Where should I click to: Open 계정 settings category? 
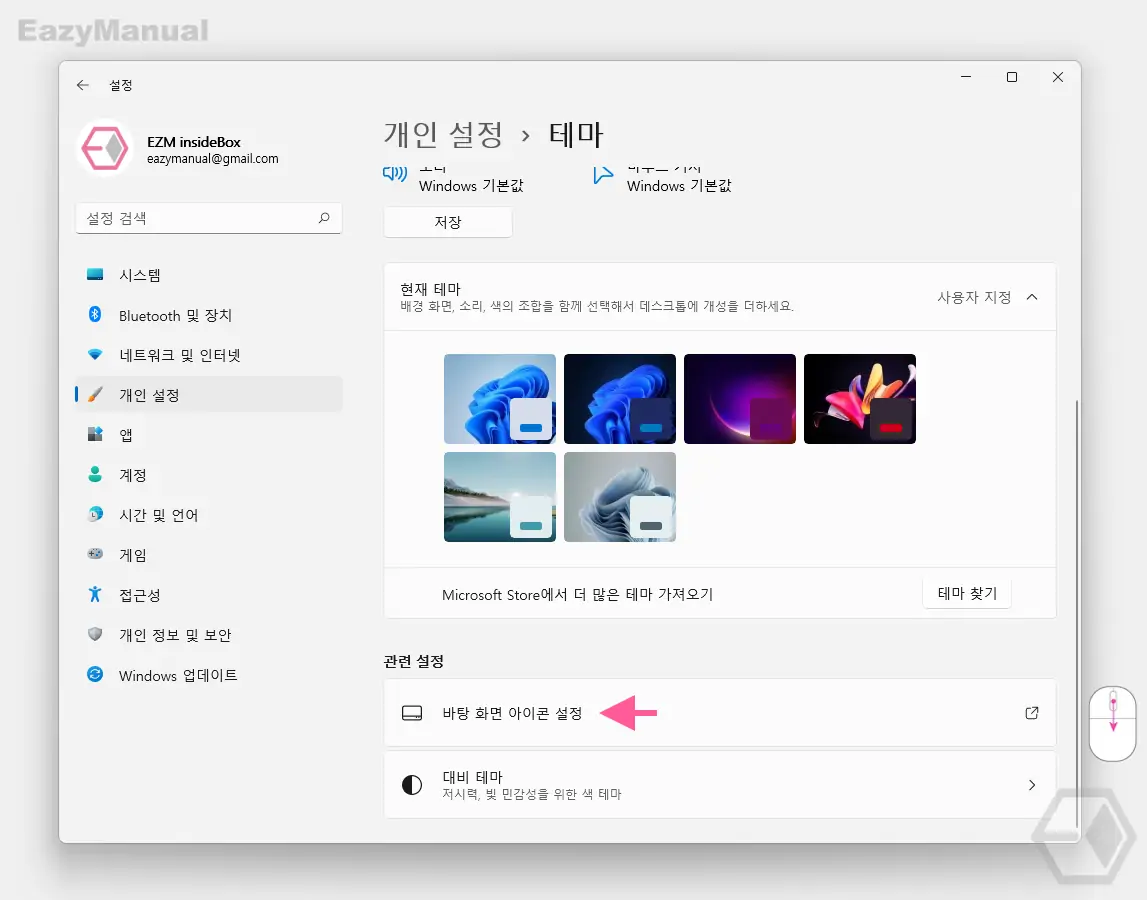[208, 475]
